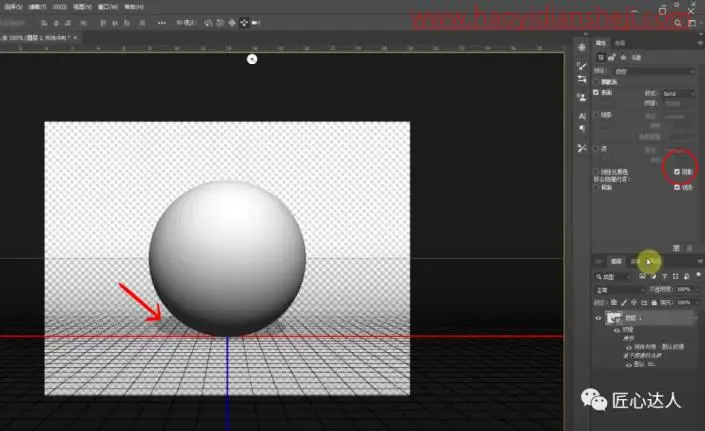Toggle the 线条 (Lines) checkbox

click(596, 116)
